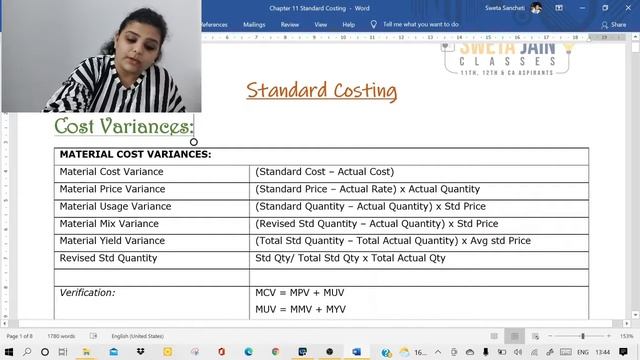
Task: Open Ribbon Display Options
Action: (x=559, y=8)
